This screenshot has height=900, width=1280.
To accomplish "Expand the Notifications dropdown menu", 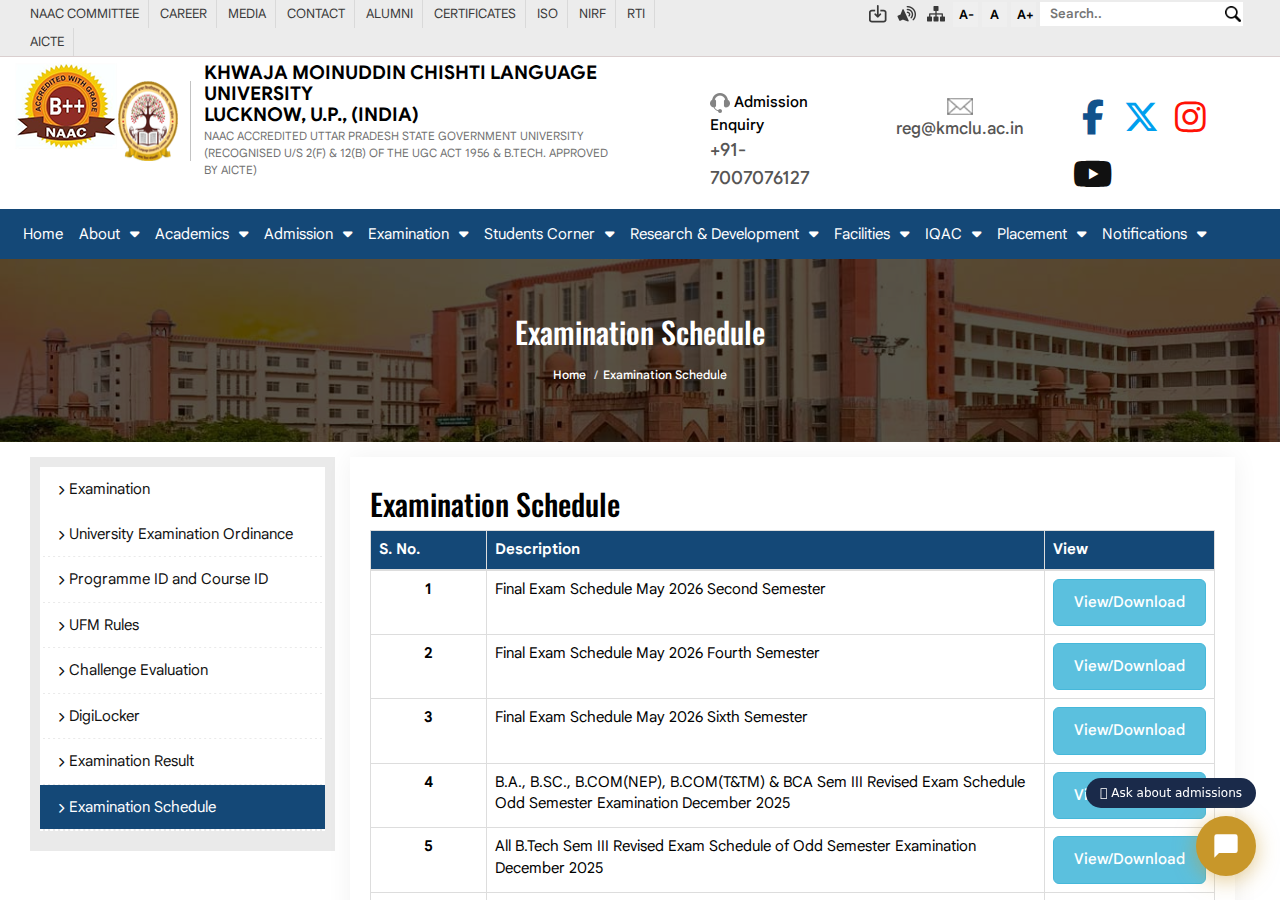I will [1154, 234].
